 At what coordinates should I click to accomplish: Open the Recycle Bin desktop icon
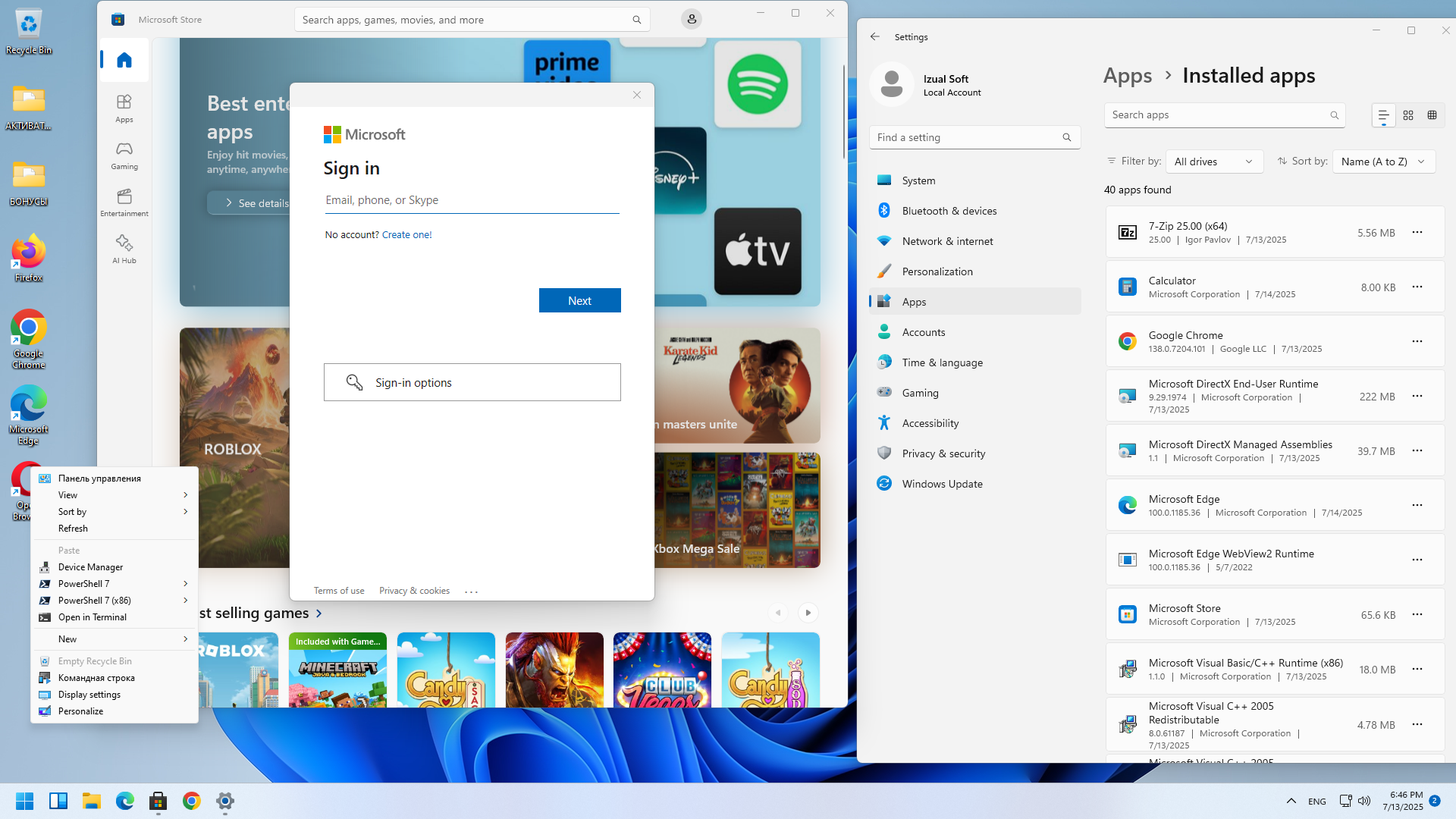coord(29,32)
